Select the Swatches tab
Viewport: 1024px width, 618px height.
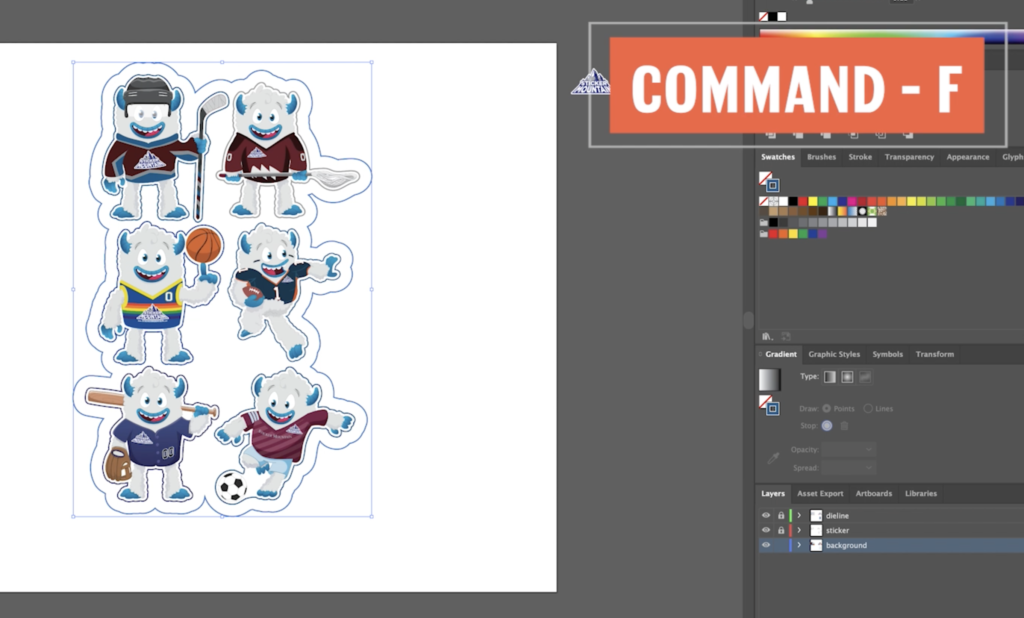pos(778,157)
